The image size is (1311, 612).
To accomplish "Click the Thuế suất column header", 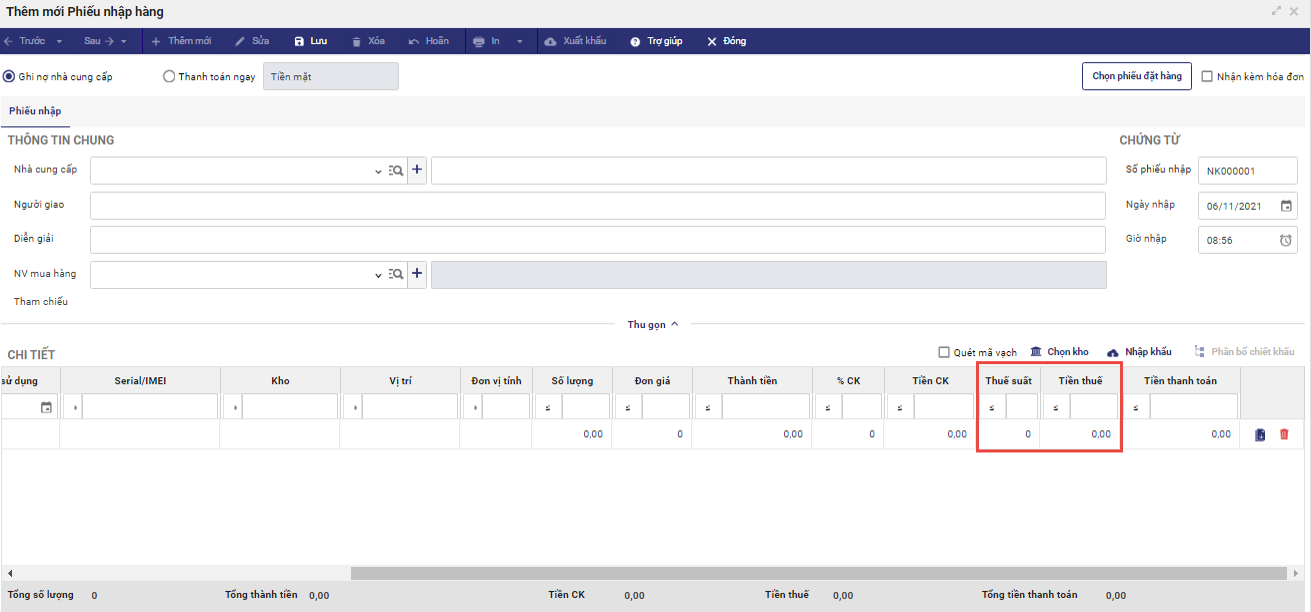I will coord(1008,380).
